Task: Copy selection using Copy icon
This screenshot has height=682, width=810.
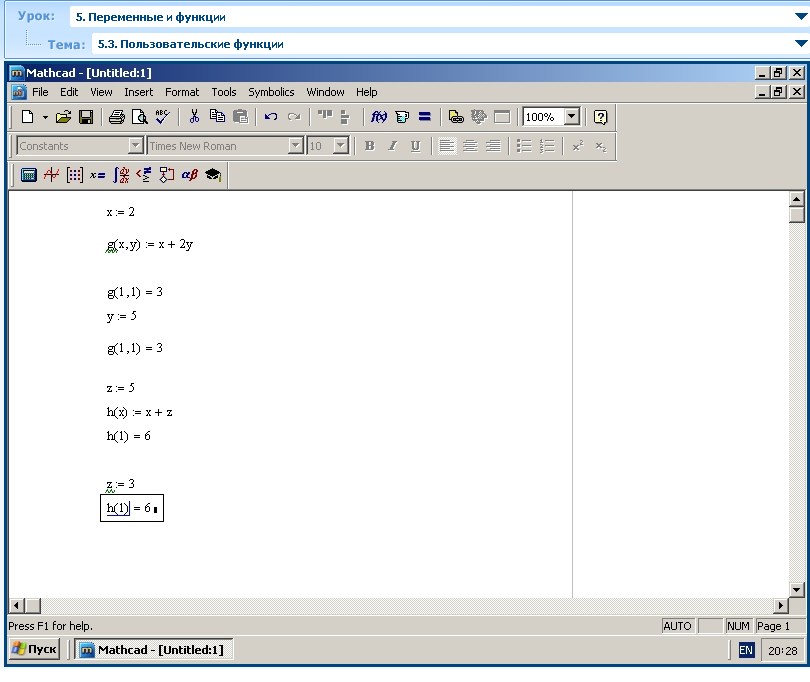Action: 217,117
